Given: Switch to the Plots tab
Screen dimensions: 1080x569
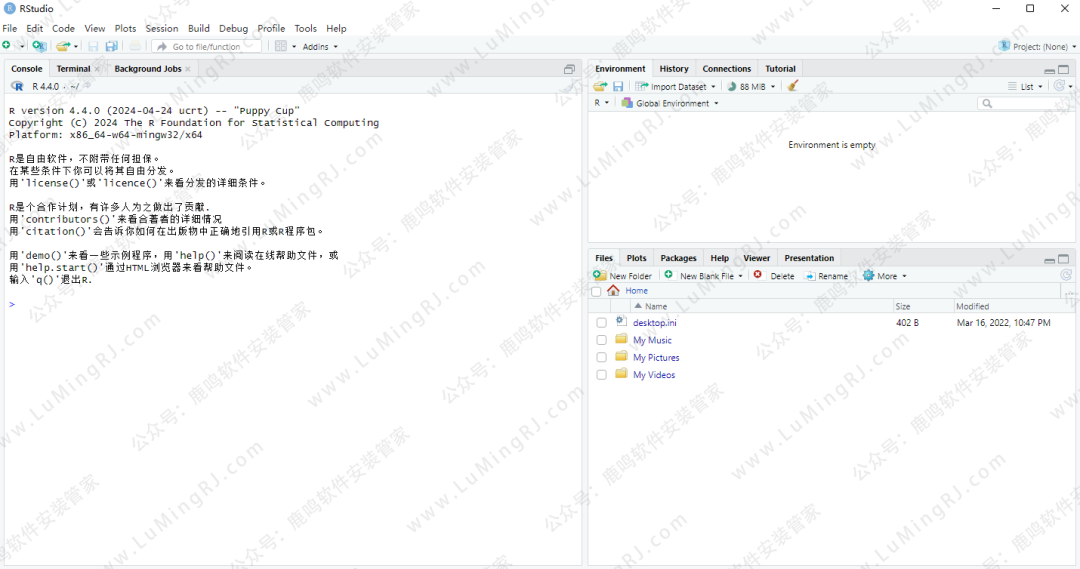Looking at the screenshot, I should (636, 258).
